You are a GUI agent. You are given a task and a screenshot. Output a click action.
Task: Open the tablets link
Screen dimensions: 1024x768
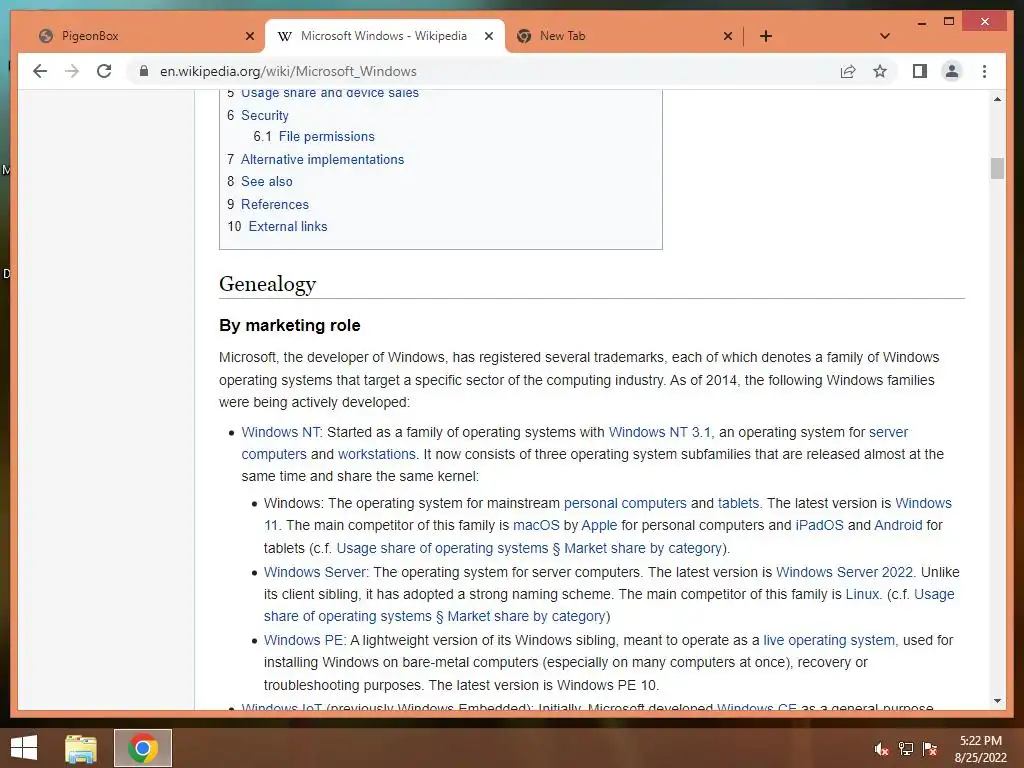[738, 504]
